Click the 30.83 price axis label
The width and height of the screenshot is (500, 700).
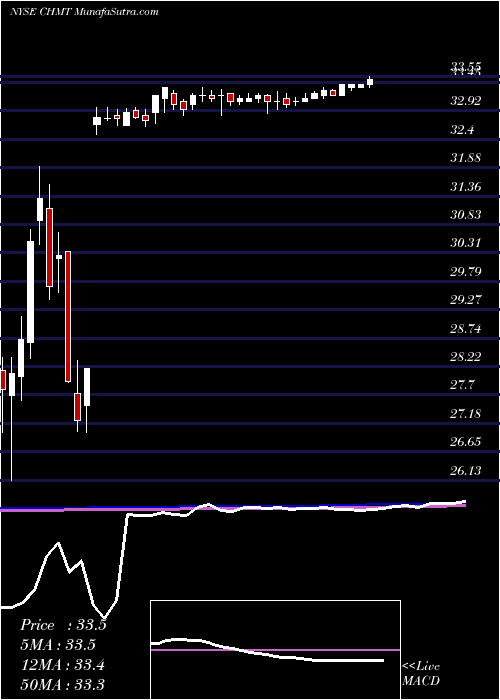tap(465, 215)
